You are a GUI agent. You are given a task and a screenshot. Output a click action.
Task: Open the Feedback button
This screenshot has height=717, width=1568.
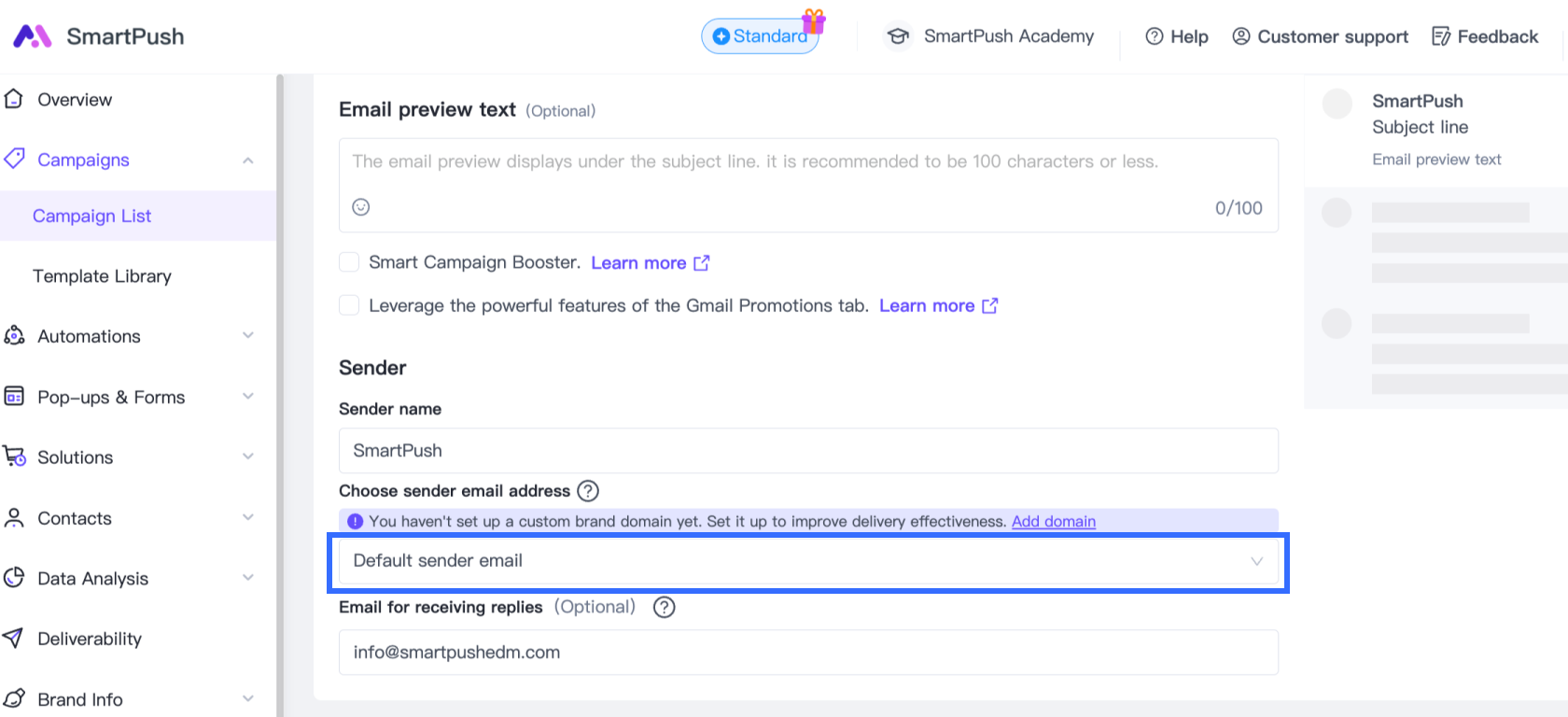(x=1485, y=36)
